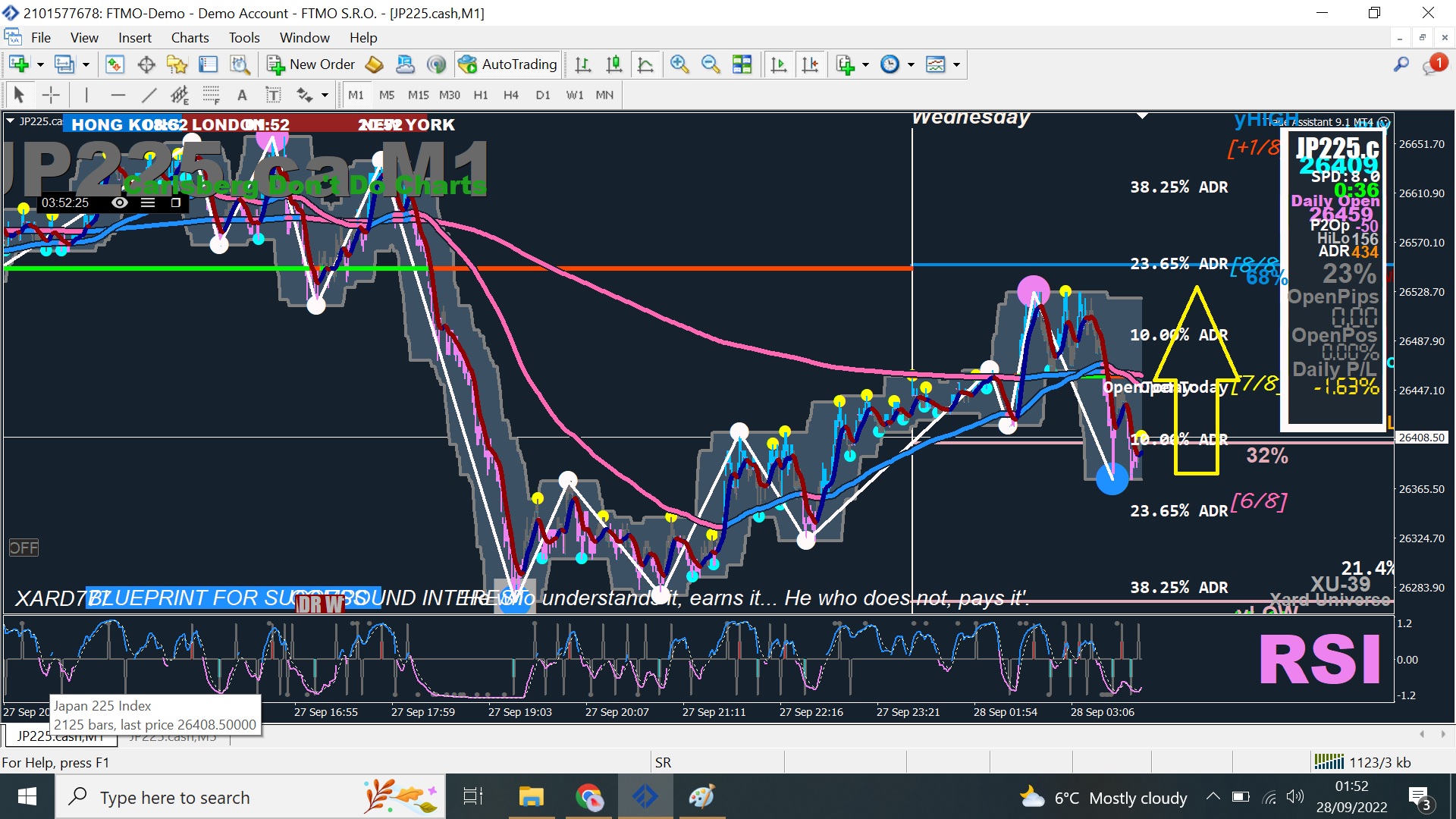Expand the Templates dropdown arrow
Screen dimensions: 1456x819
point(956,64)
